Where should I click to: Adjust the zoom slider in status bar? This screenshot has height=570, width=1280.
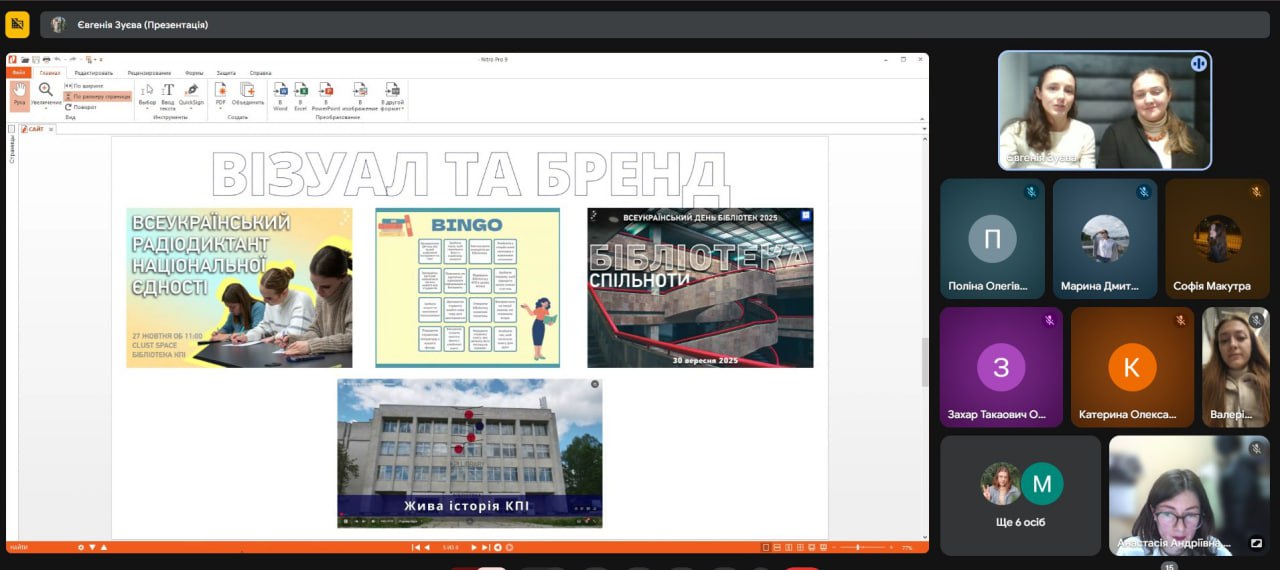click(x=860, y=547)
